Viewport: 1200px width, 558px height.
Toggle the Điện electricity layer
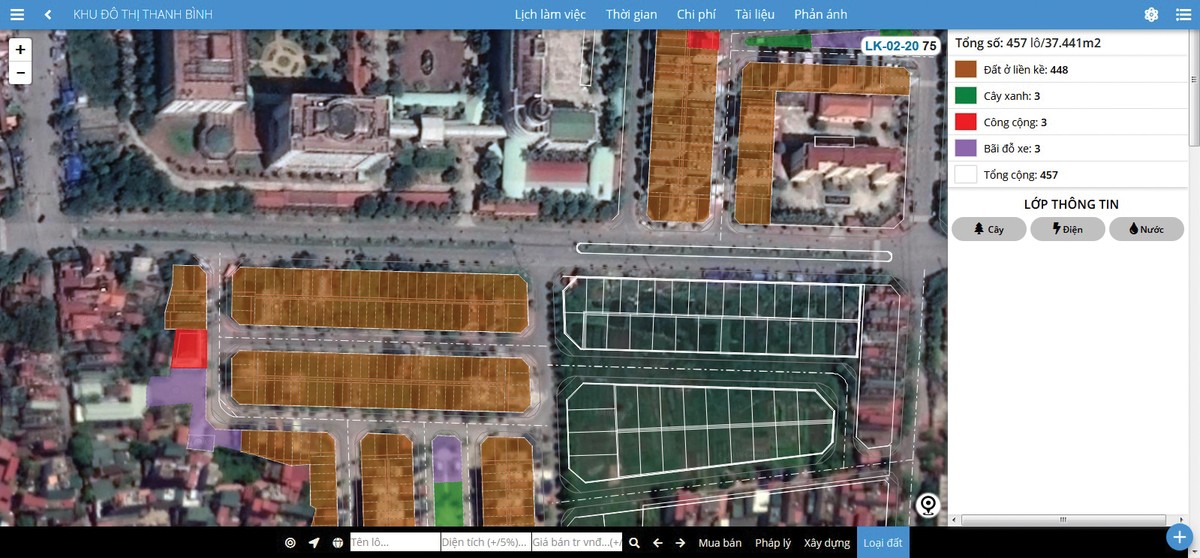[1067, 229]
